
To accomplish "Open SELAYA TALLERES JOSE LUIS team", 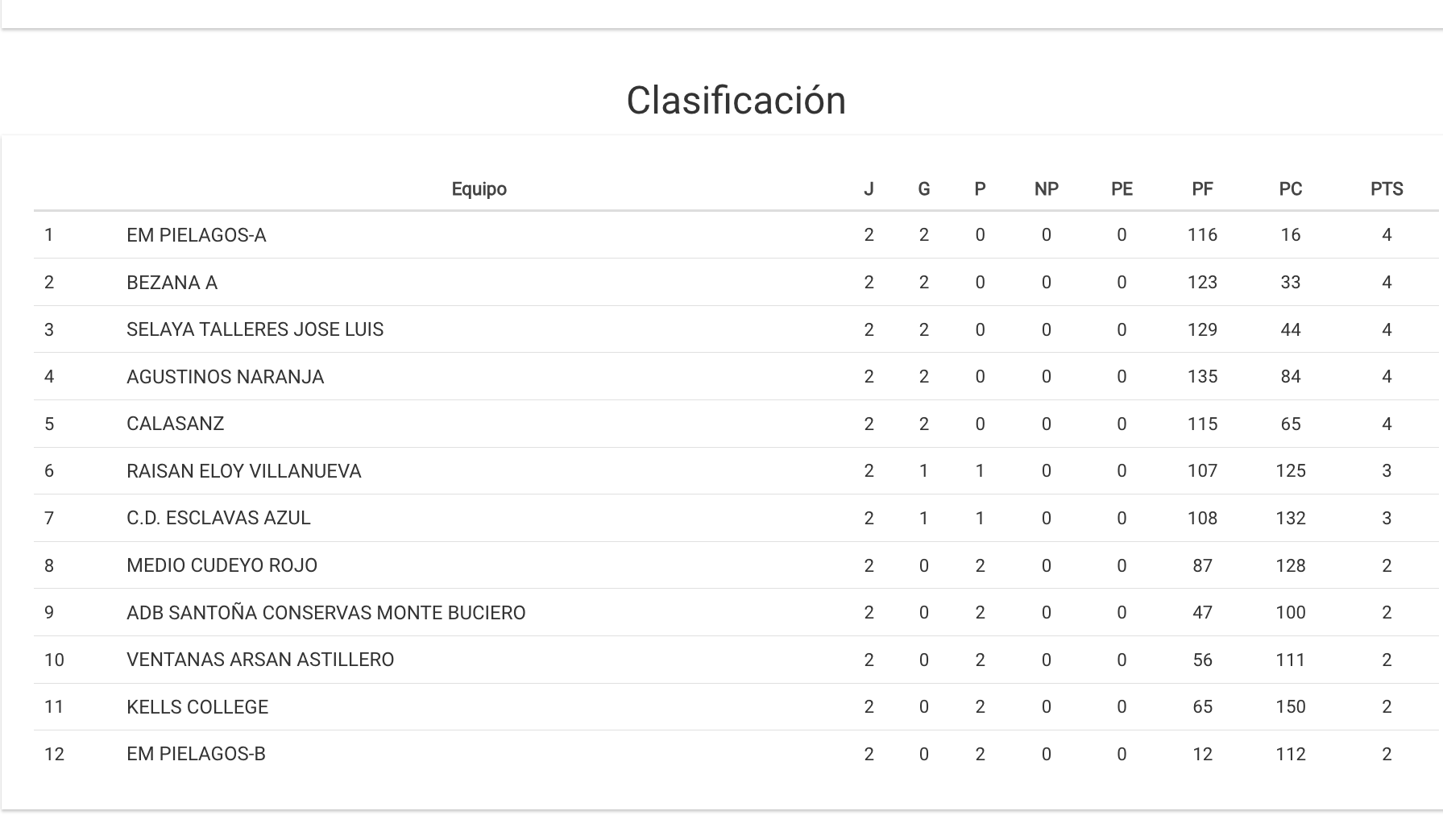I will tap(255, 329).
